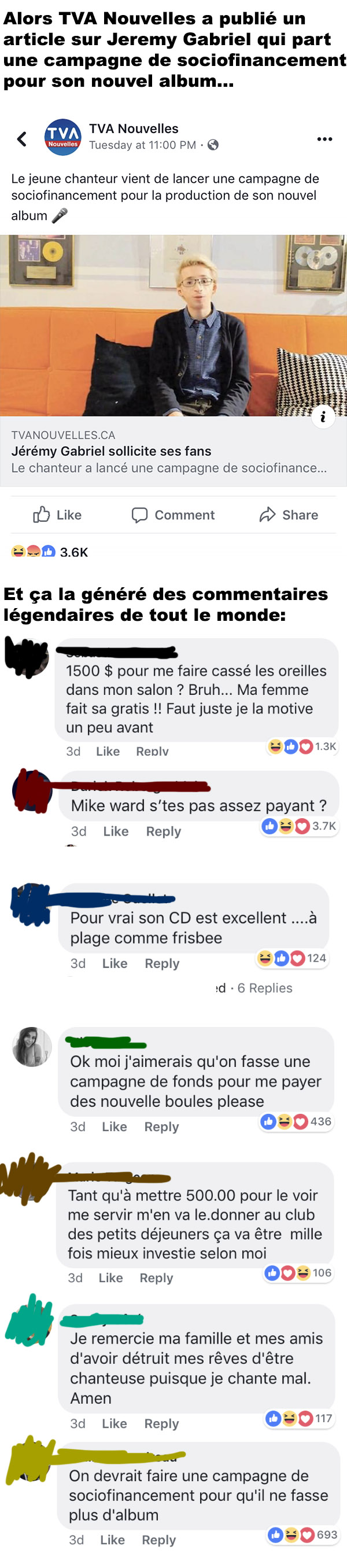The width and height of the screenshot is (347, 1568).
Task: Go back using the left chevron arrow
Action: tap(22, 139)
